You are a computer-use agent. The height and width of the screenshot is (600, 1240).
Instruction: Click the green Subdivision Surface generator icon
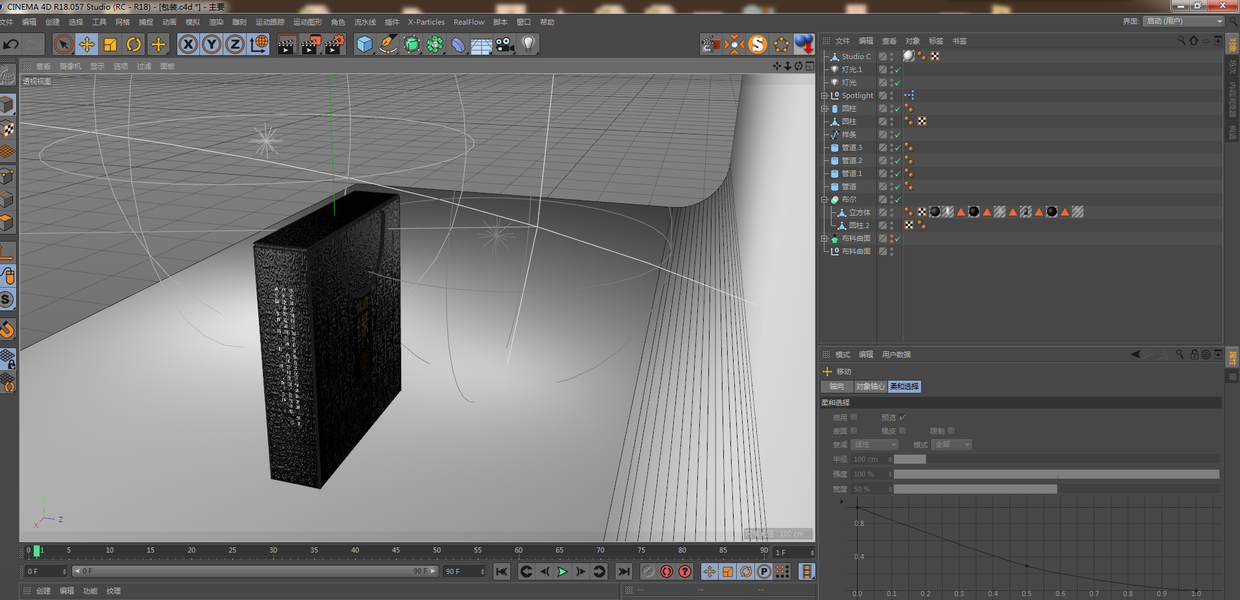[411, 44]
